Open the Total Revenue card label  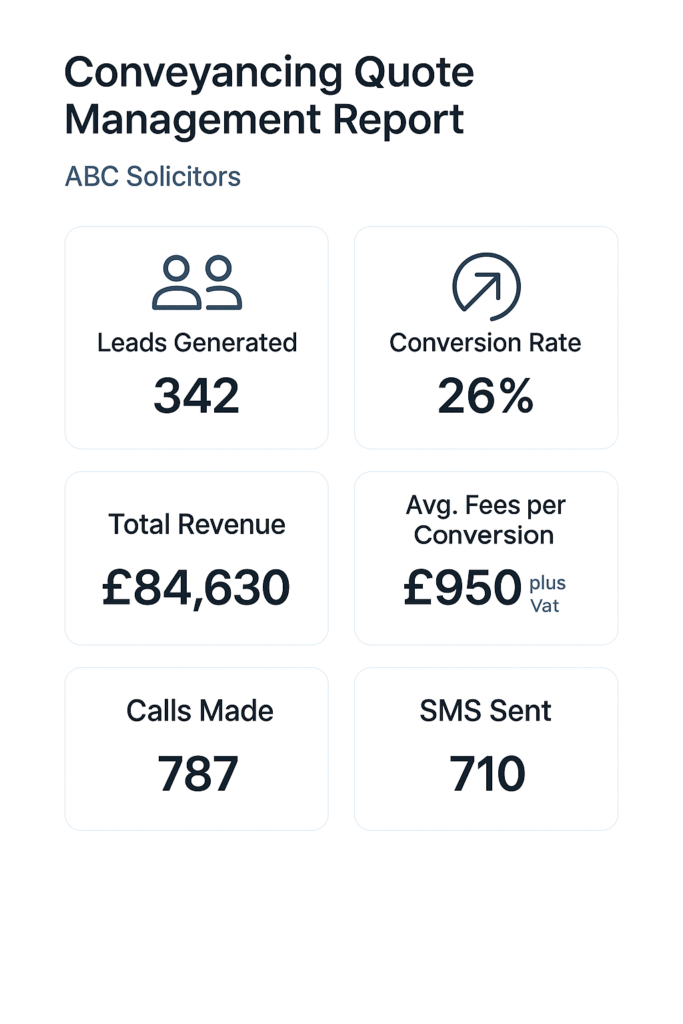tap(197, 524)
